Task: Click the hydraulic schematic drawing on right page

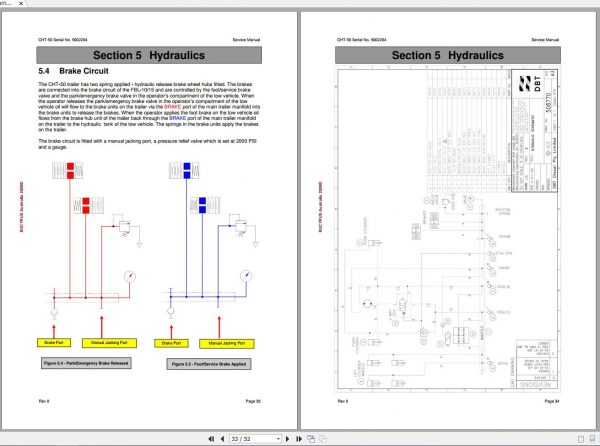Action: 448,230
